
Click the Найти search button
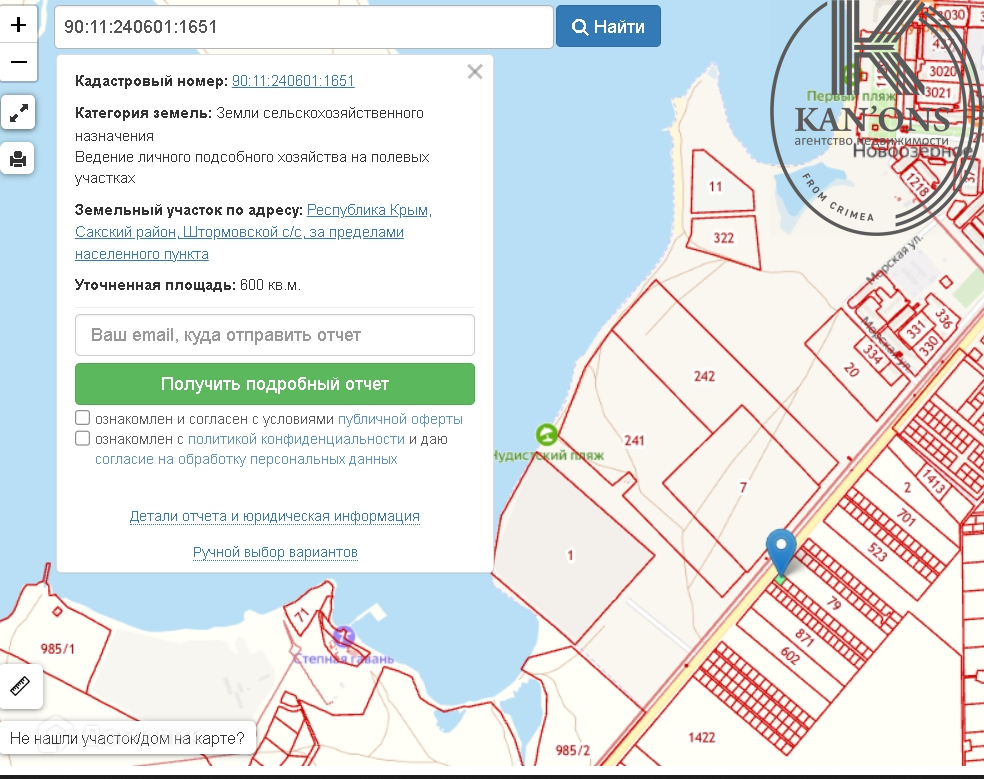click(608, 26)
